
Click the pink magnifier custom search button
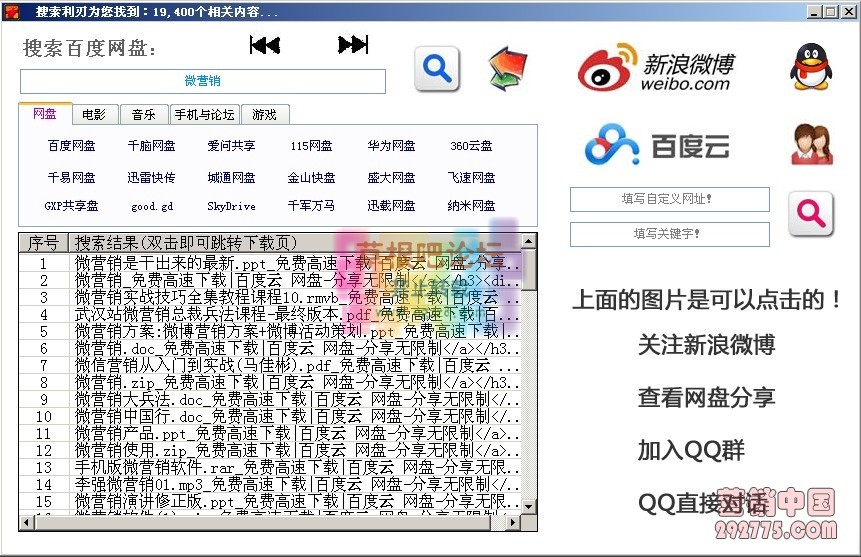811,214
